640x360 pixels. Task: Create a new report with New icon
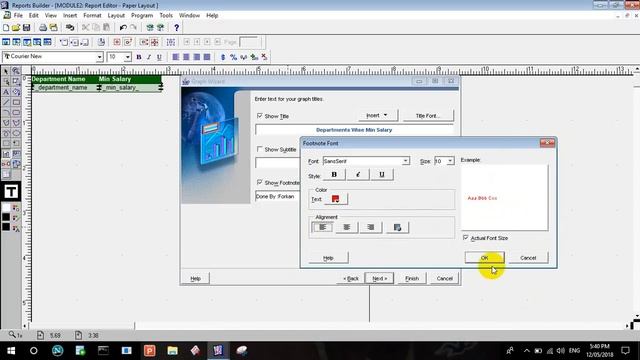coord(6,28)
